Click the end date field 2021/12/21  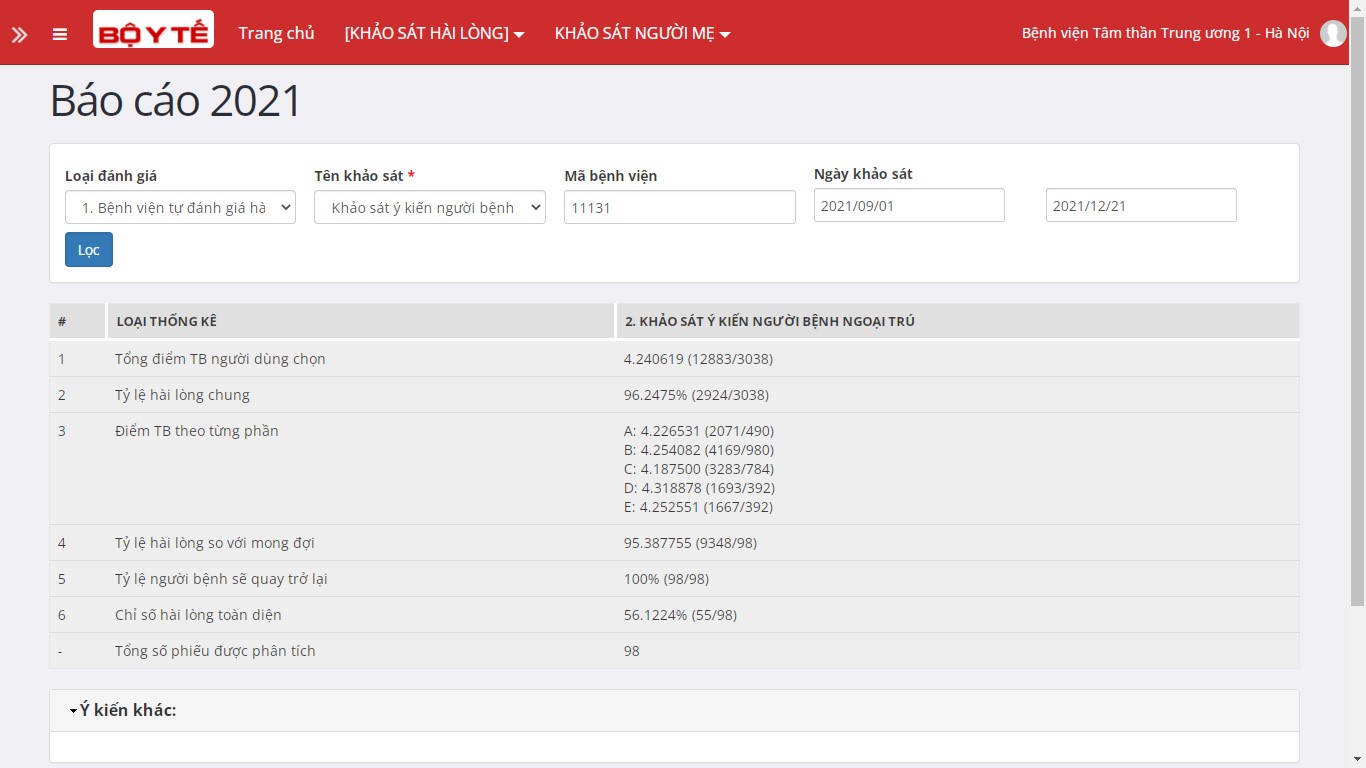pos(1140,205)
